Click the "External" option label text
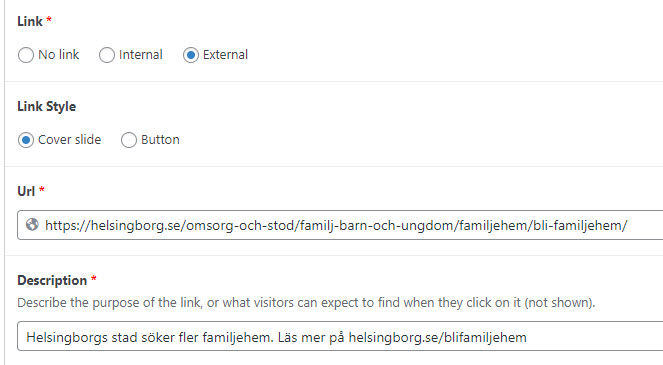663x365 pixels. [225, 55]
